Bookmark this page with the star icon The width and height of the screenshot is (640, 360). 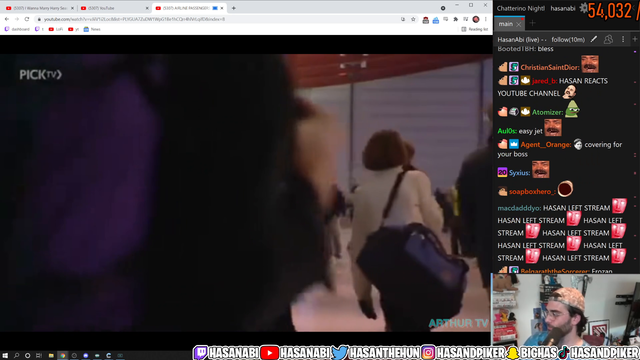413,19
